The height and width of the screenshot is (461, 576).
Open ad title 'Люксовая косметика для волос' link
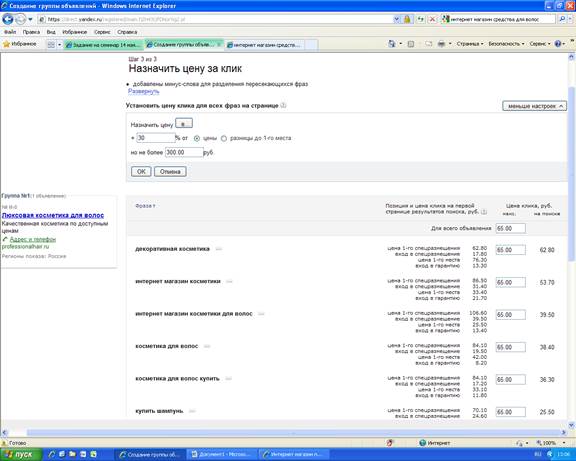click(53, 215)
